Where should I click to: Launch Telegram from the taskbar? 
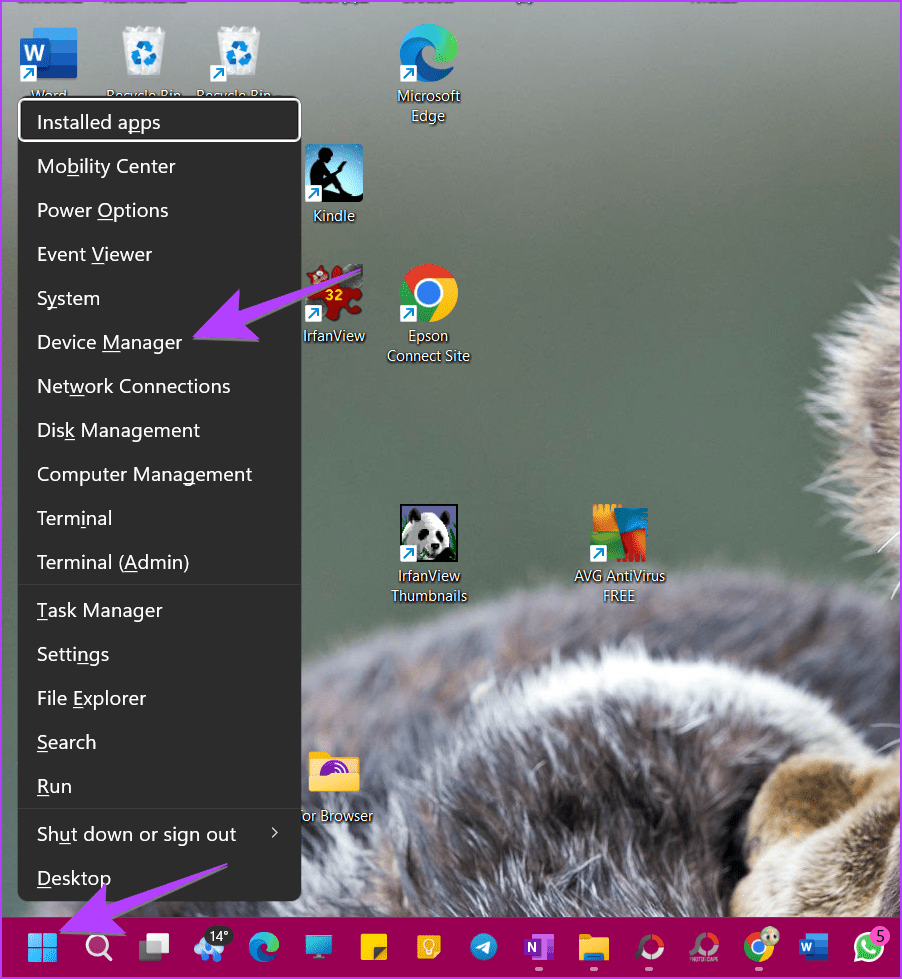(484, 946)
